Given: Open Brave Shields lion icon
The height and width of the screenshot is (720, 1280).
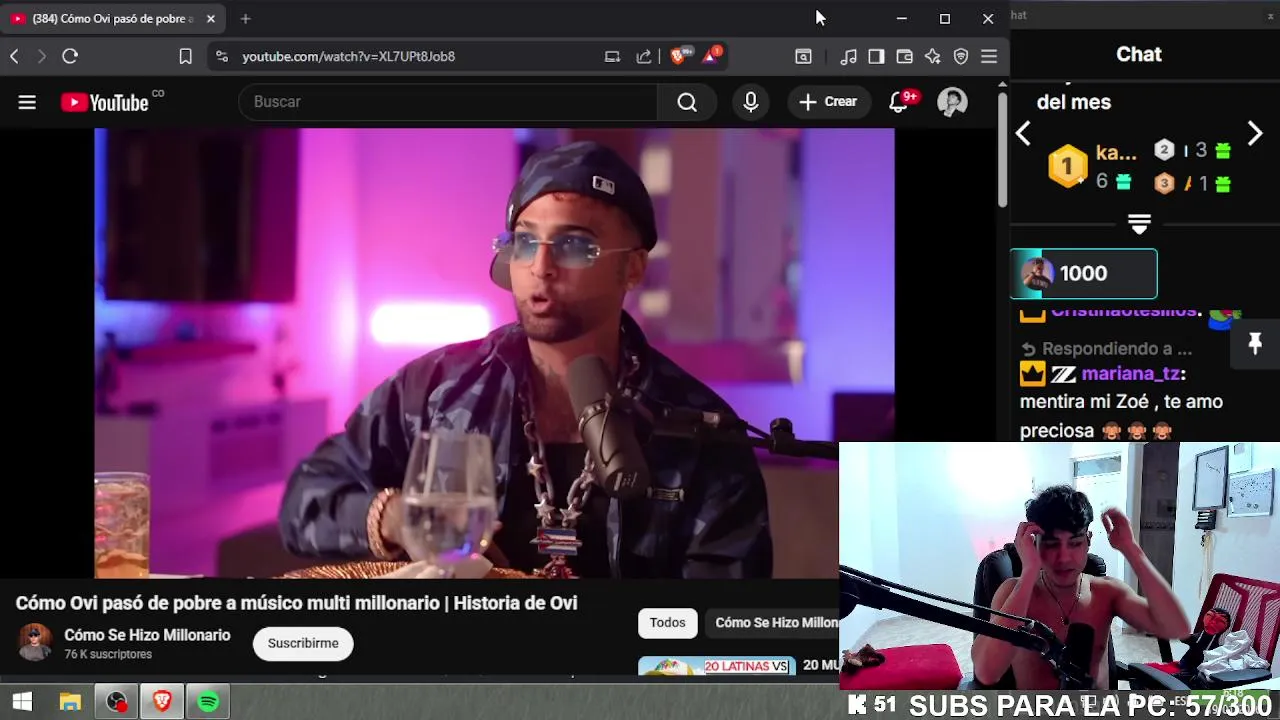Looking at the screenshot, I should pyautogui.click(x=680, y=56).
